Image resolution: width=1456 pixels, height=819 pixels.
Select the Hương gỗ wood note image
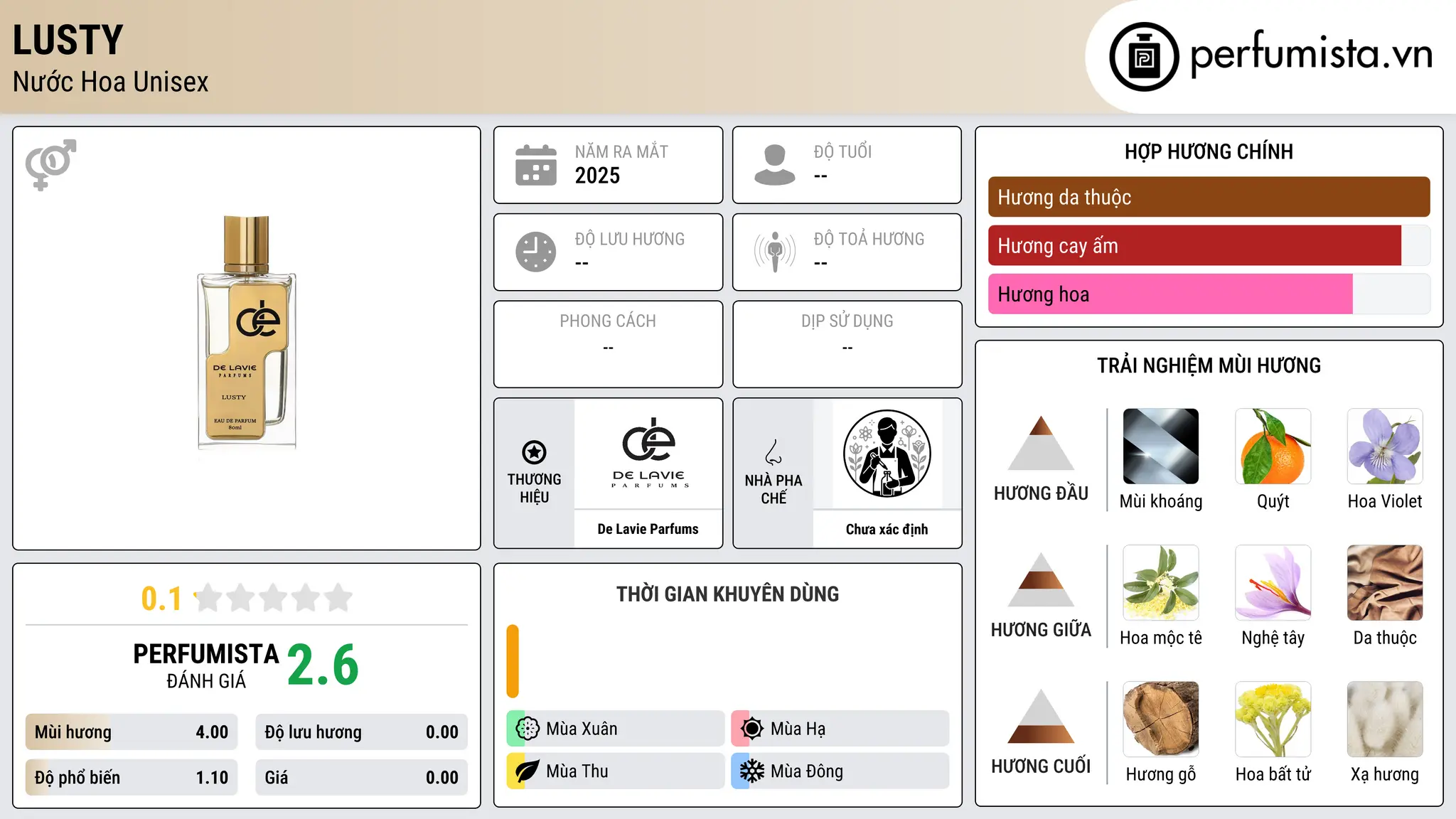click(1161, 719)
